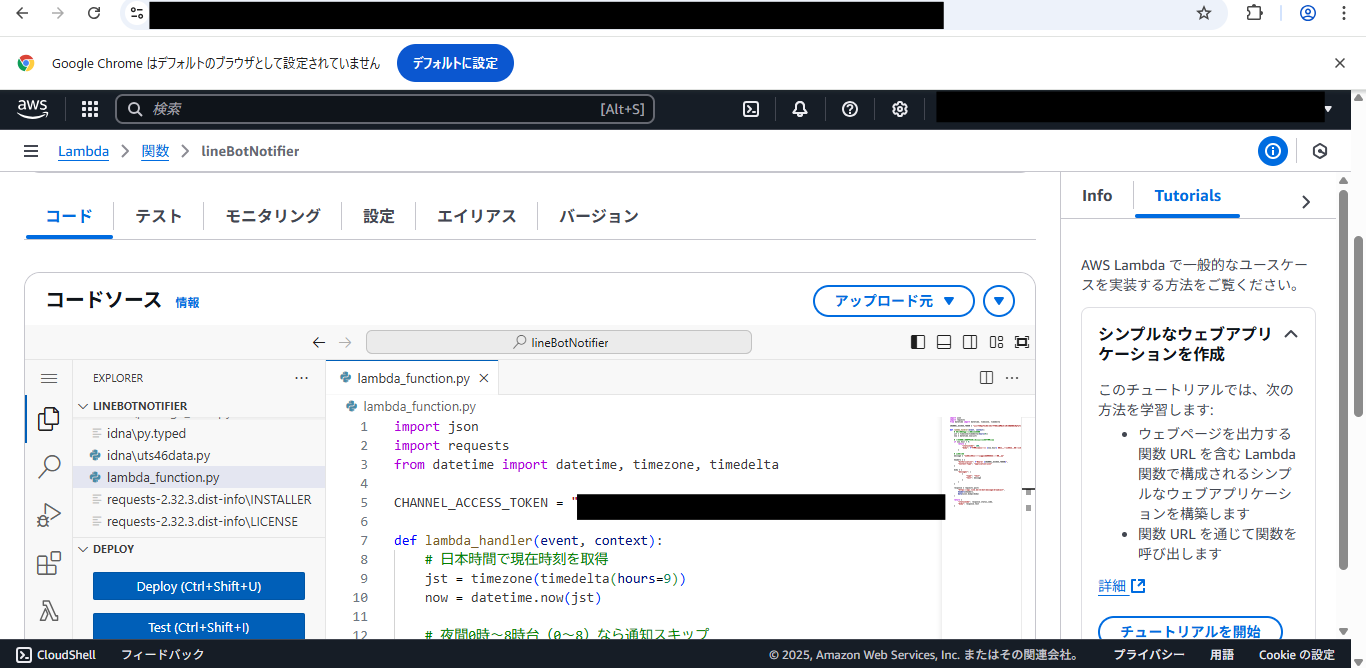1366x668 pixels.
Task: Switch to the モニタリング tab
Action: point(273,216)
